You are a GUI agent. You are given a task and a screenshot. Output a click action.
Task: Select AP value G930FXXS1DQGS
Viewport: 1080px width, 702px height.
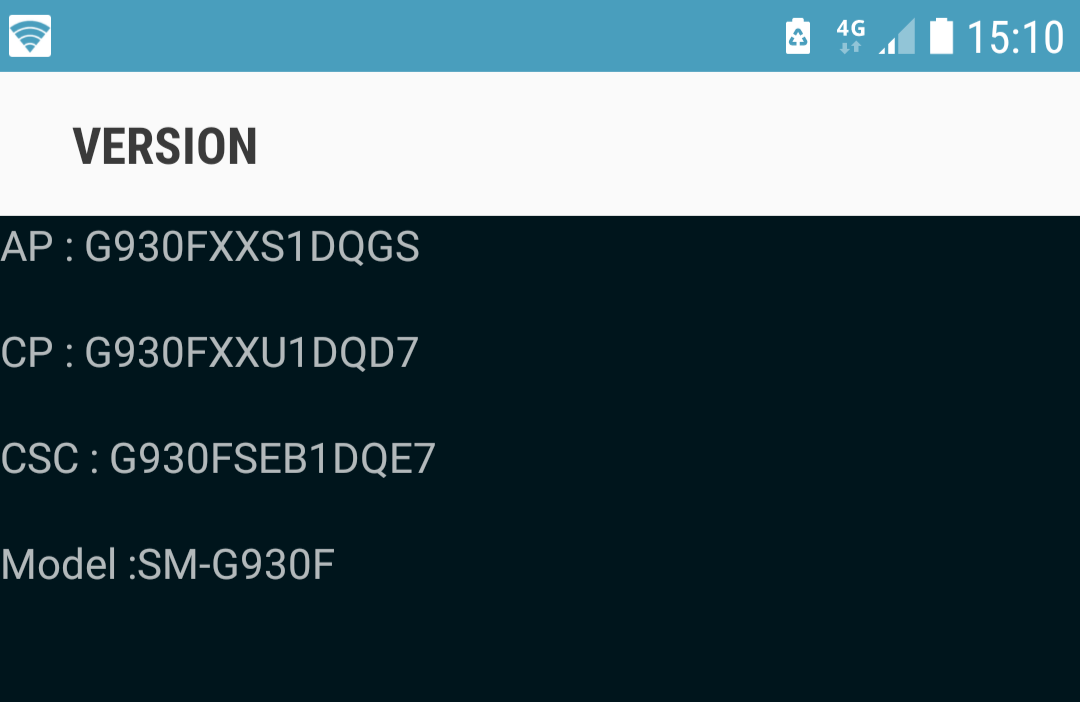point(251,247)
